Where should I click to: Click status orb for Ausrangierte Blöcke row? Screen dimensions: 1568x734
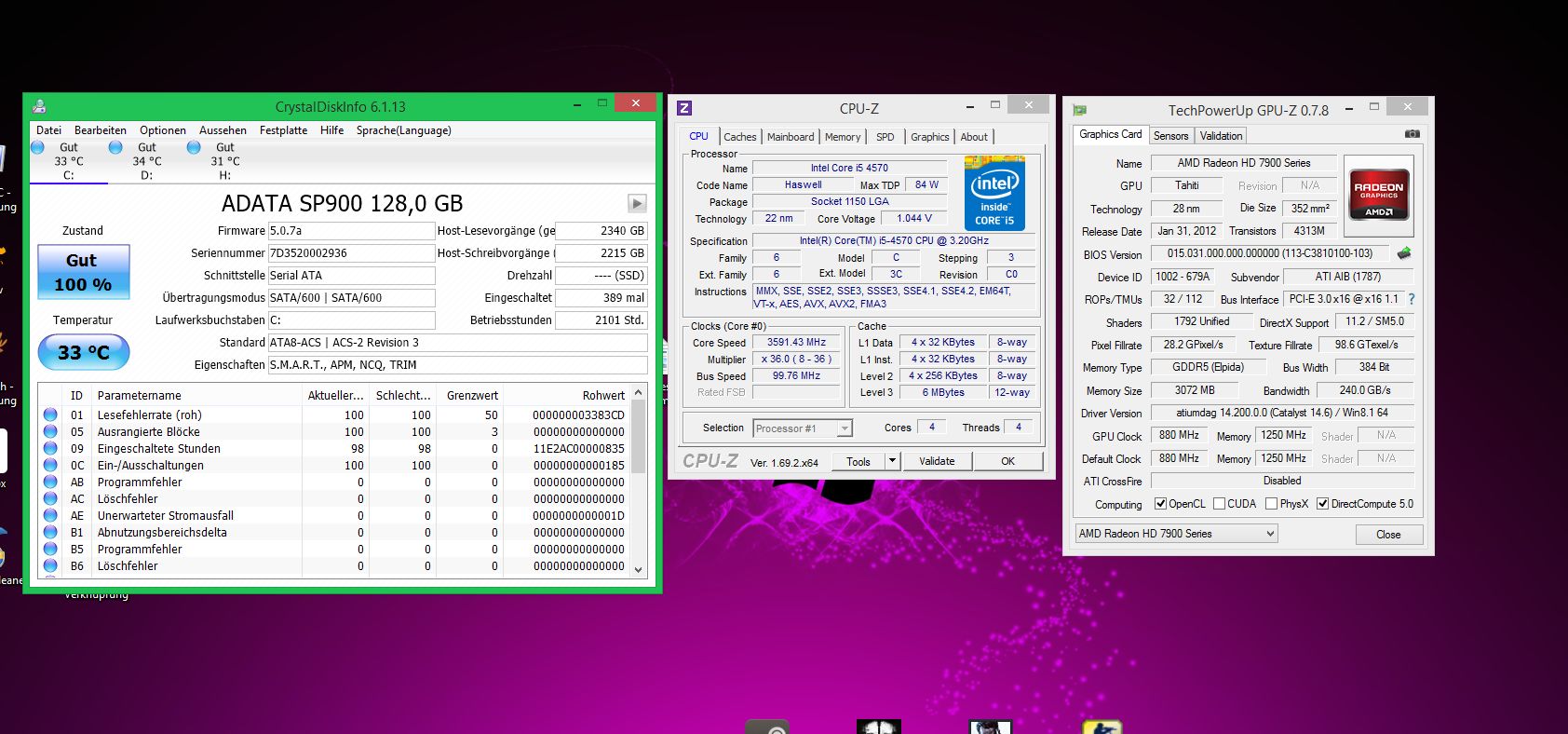[50, 431]
